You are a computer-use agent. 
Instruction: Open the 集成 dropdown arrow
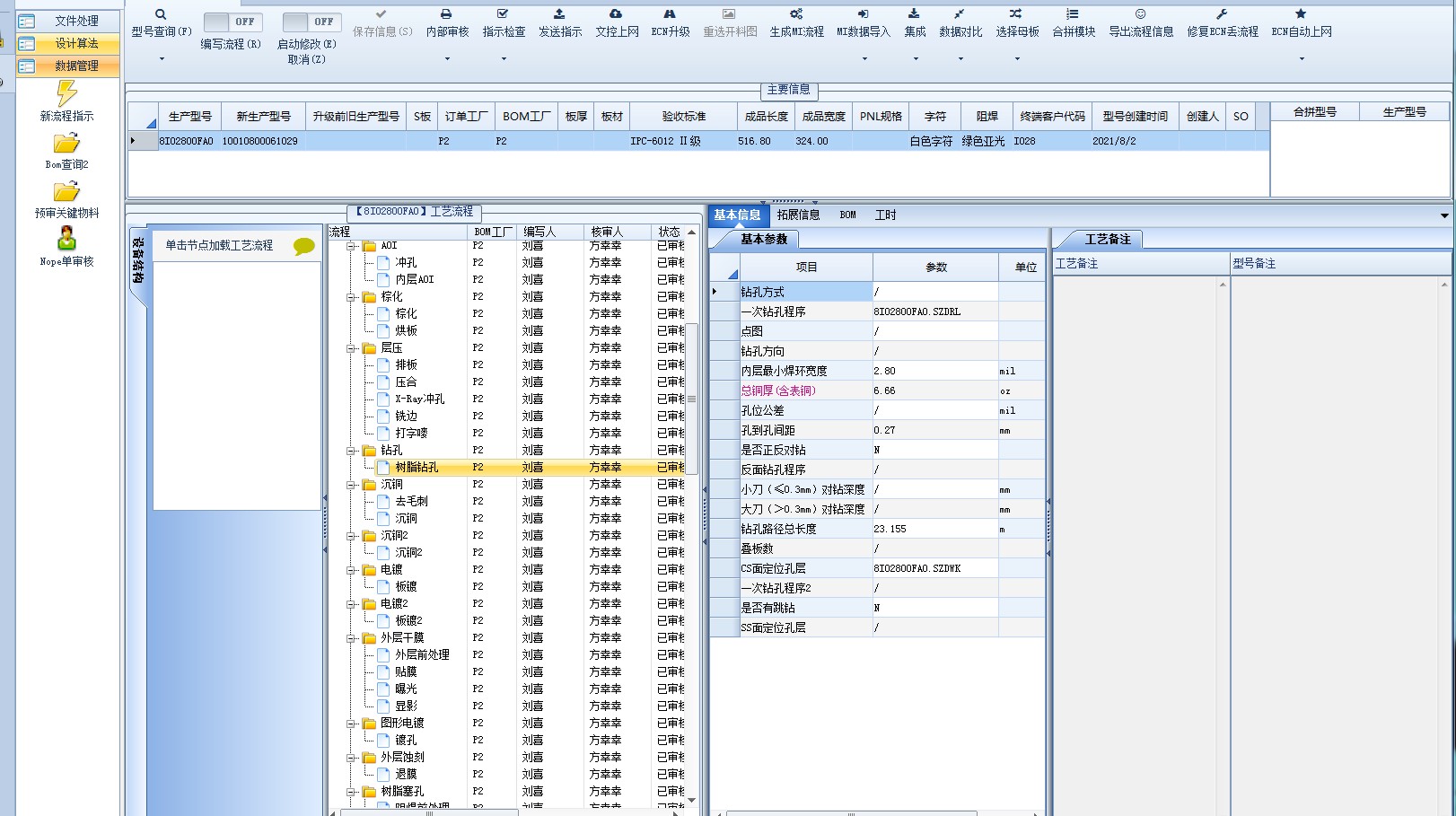pos(916,59)
